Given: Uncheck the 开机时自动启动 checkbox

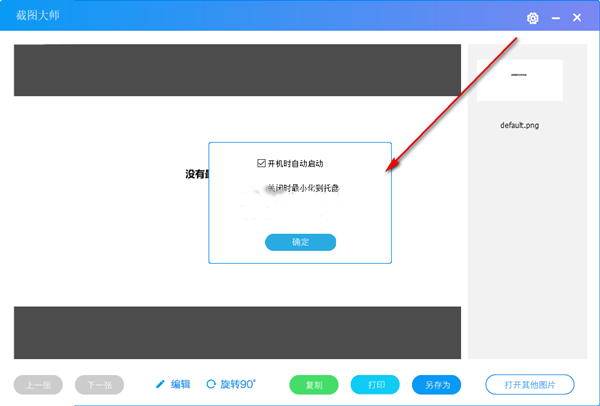Looking at the screenshot, I should (262, 163).
